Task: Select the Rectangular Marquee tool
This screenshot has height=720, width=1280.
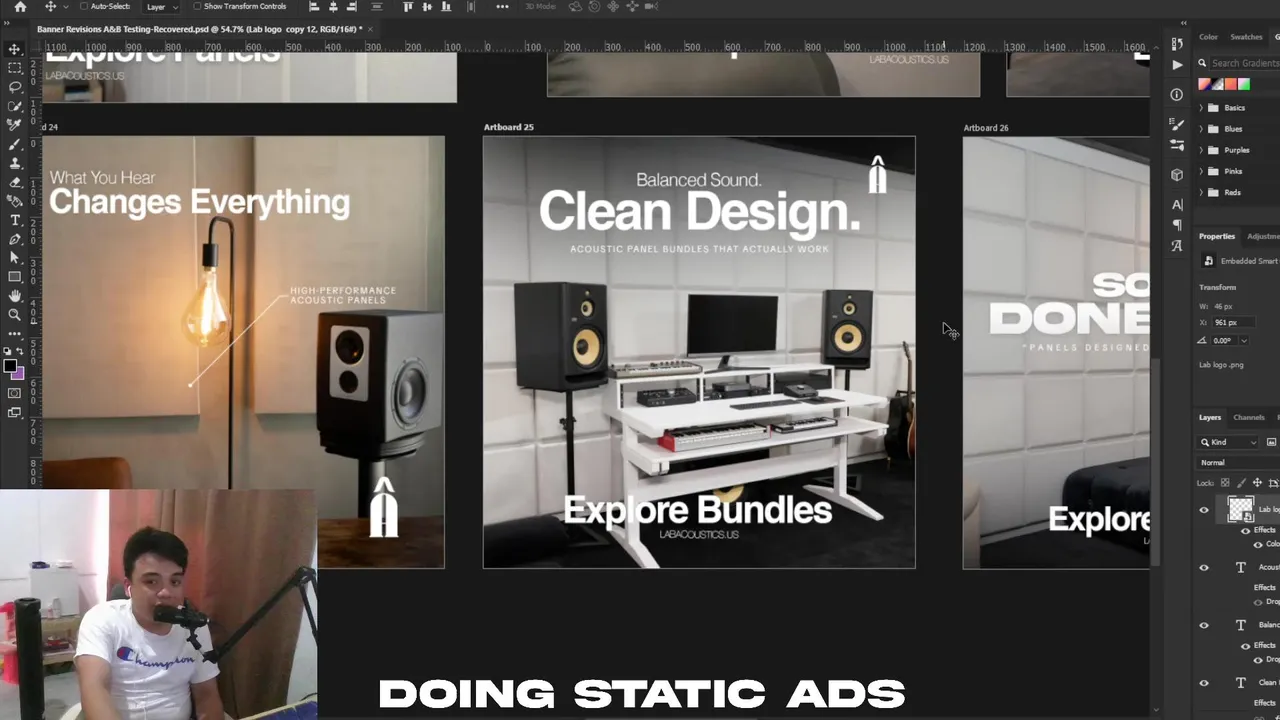Action: tap(15, 68)
